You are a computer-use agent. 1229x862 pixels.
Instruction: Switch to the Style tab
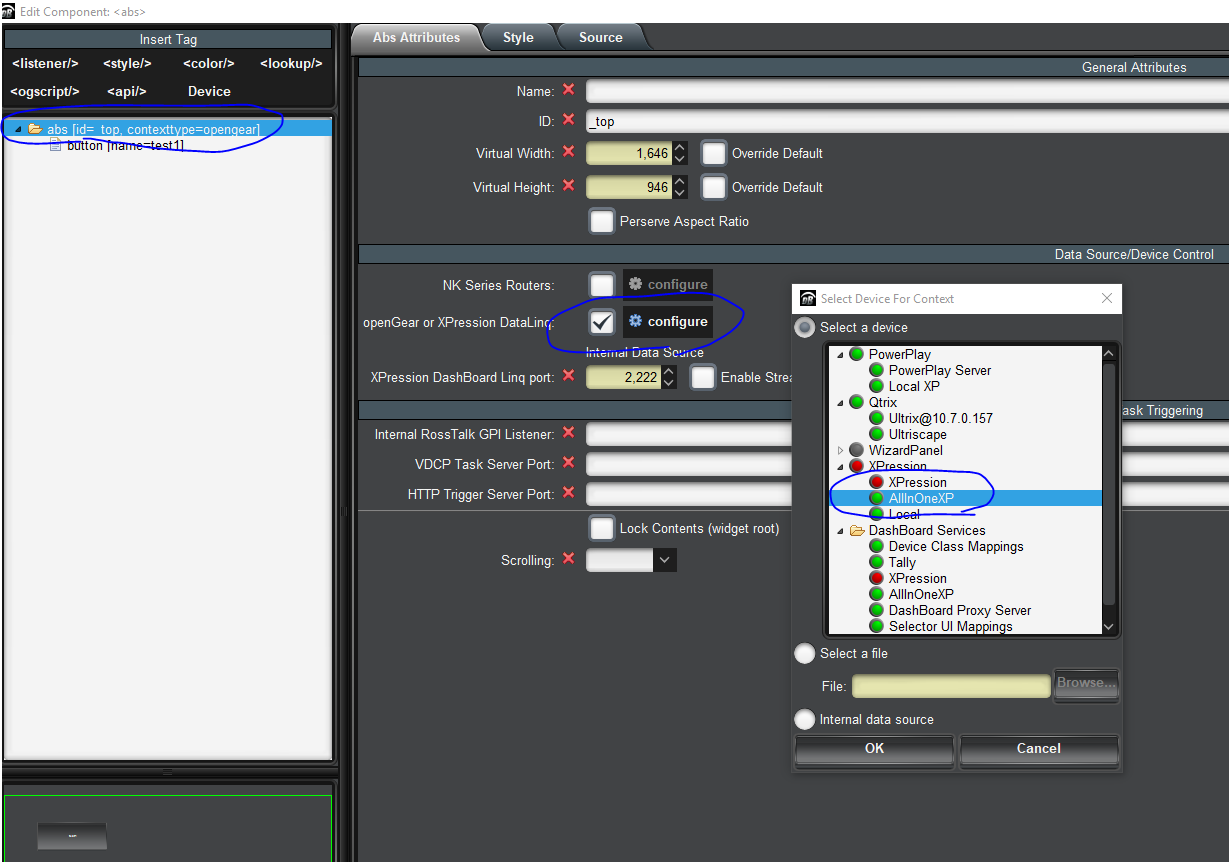[518, 37]
